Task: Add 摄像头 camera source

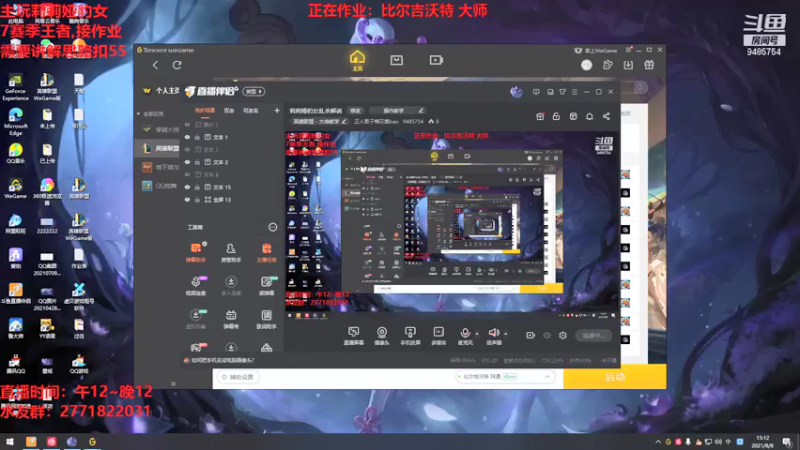Action: [x=382, y=336]
